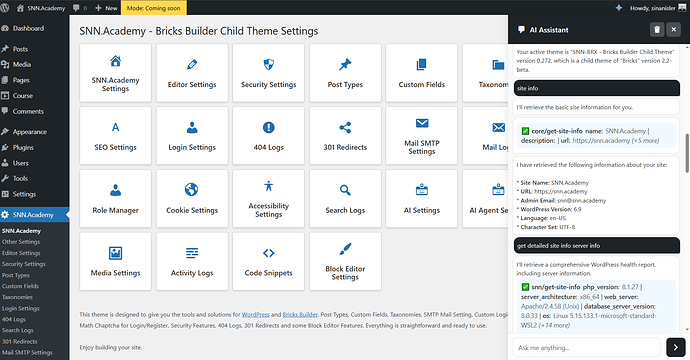690x360 pixels.
Task: Open Post Types pin icon card
Action: coord(345,73)
